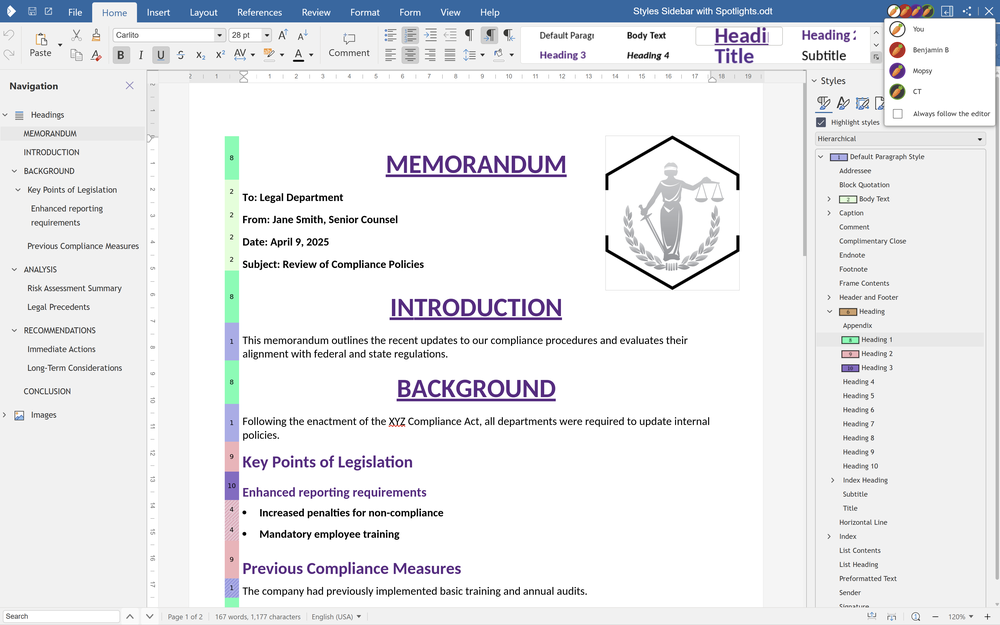Expand Index Heading style in tree
Screen dimensions: 1000x625
[833, 480]
